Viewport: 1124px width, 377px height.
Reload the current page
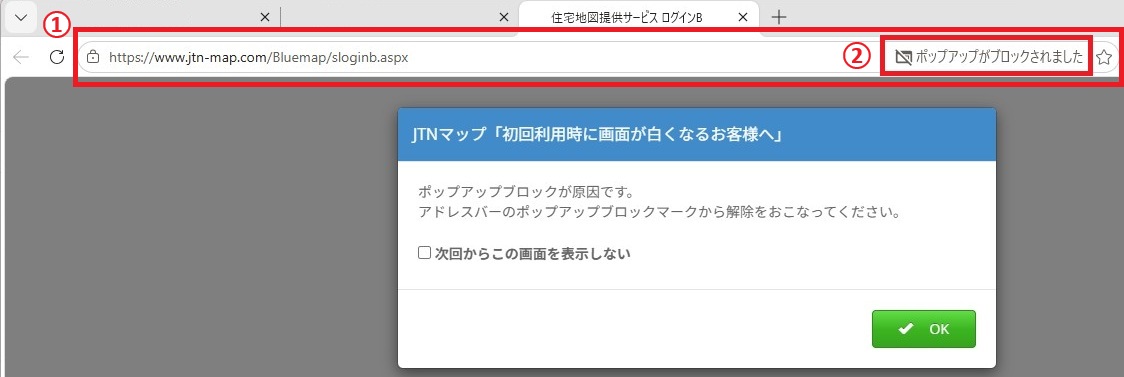57,57
